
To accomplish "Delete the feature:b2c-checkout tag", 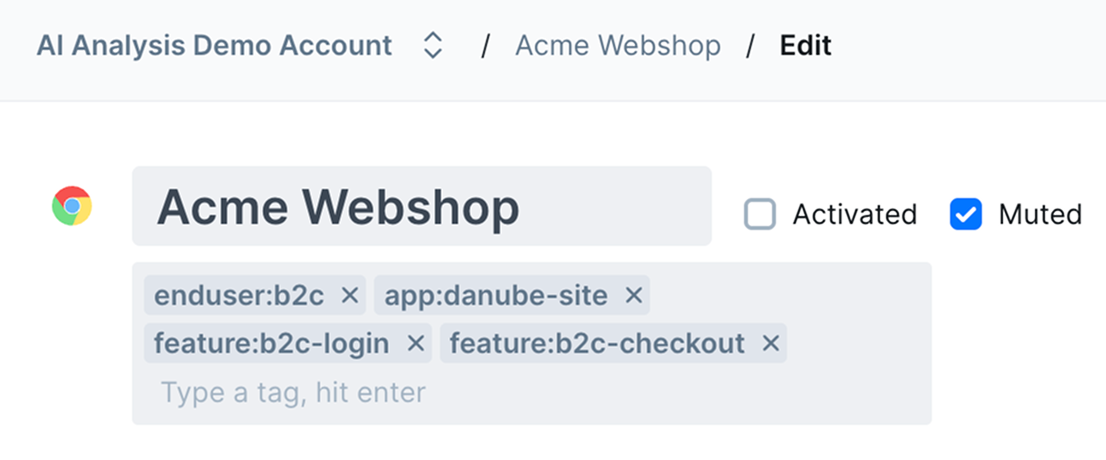I will click(x=771, y=344).
